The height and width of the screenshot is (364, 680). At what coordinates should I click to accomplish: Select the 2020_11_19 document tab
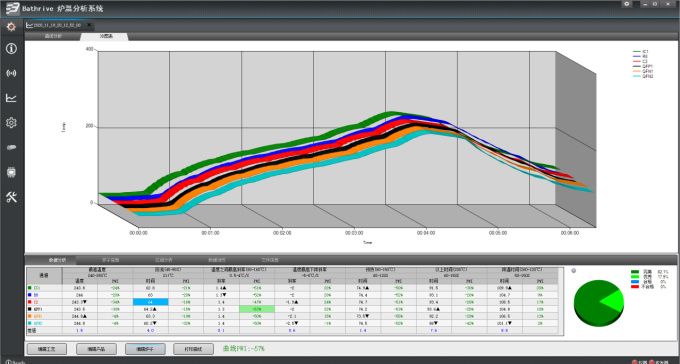click(x=54, y=25)
